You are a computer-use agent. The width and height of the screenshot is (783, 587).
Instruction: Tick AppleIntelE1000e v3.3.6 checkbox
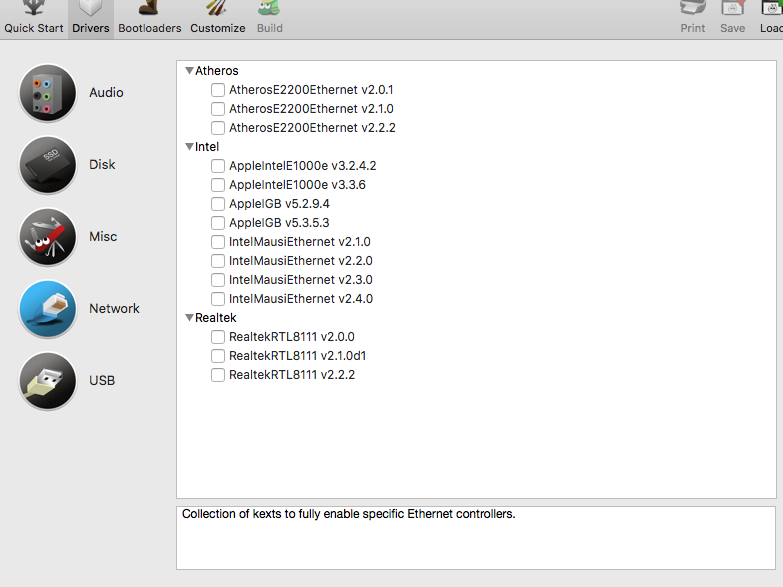point(218,185)
